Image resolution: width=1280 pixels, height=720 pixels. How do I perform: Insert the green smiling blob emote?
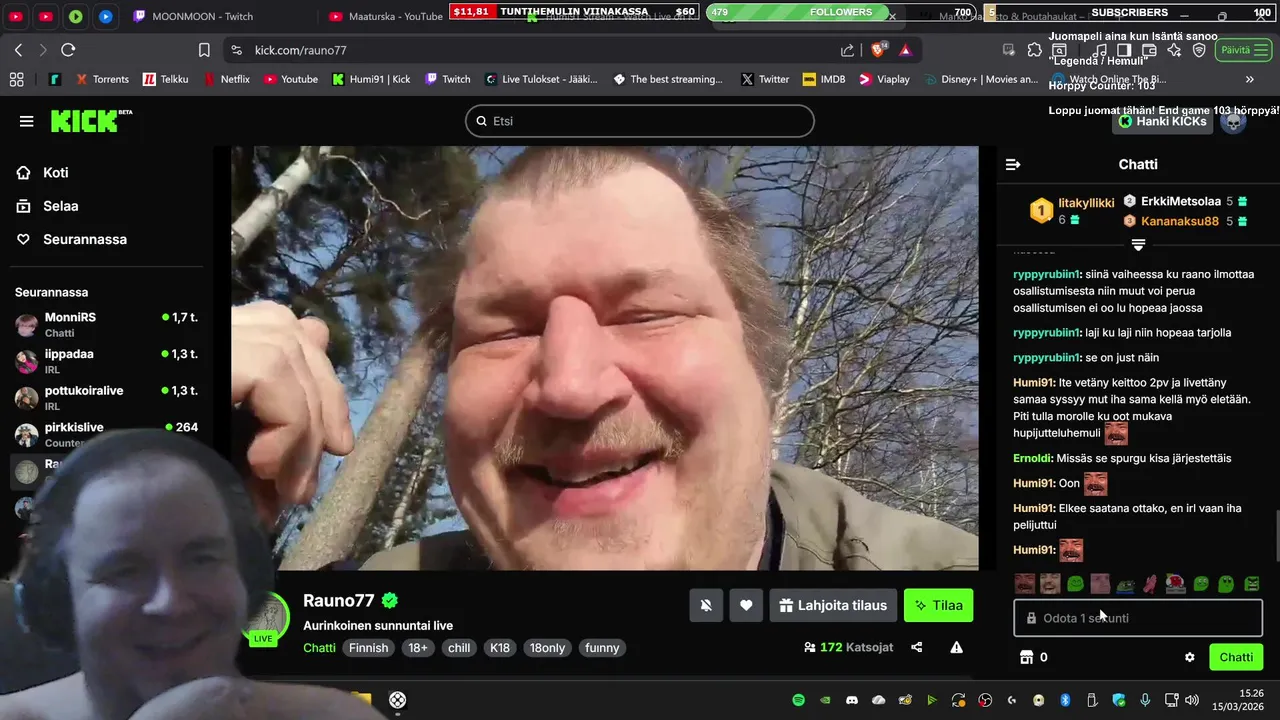[1075, 584]
